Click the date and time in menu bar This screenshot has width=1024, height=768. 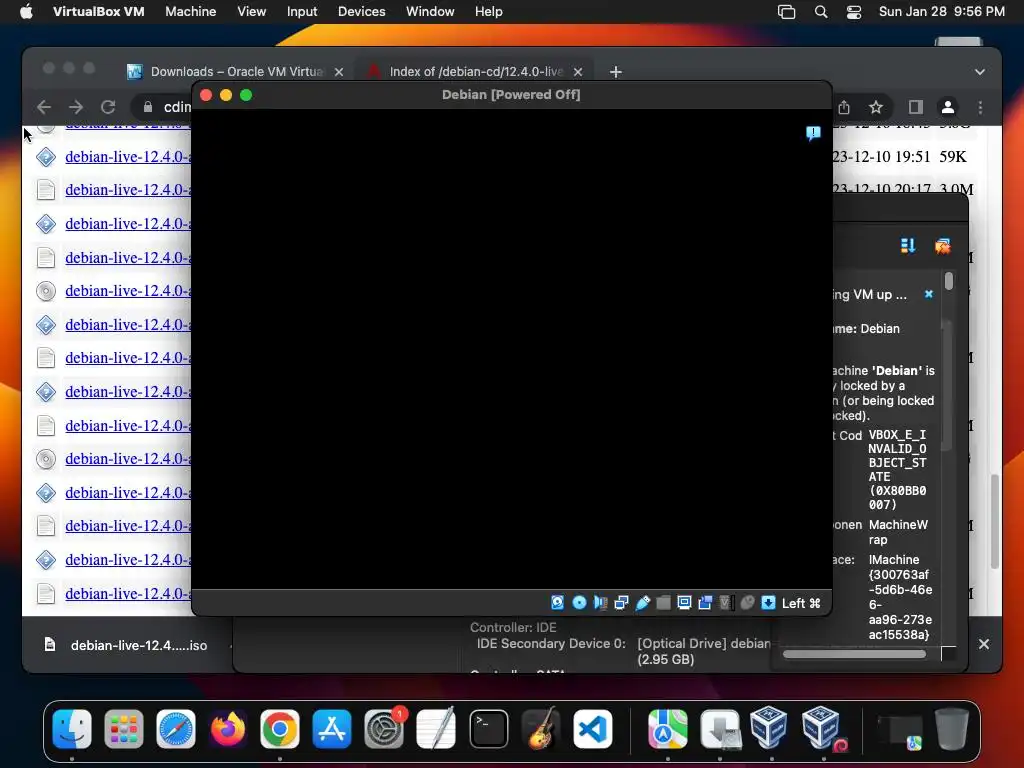(941, 12)
